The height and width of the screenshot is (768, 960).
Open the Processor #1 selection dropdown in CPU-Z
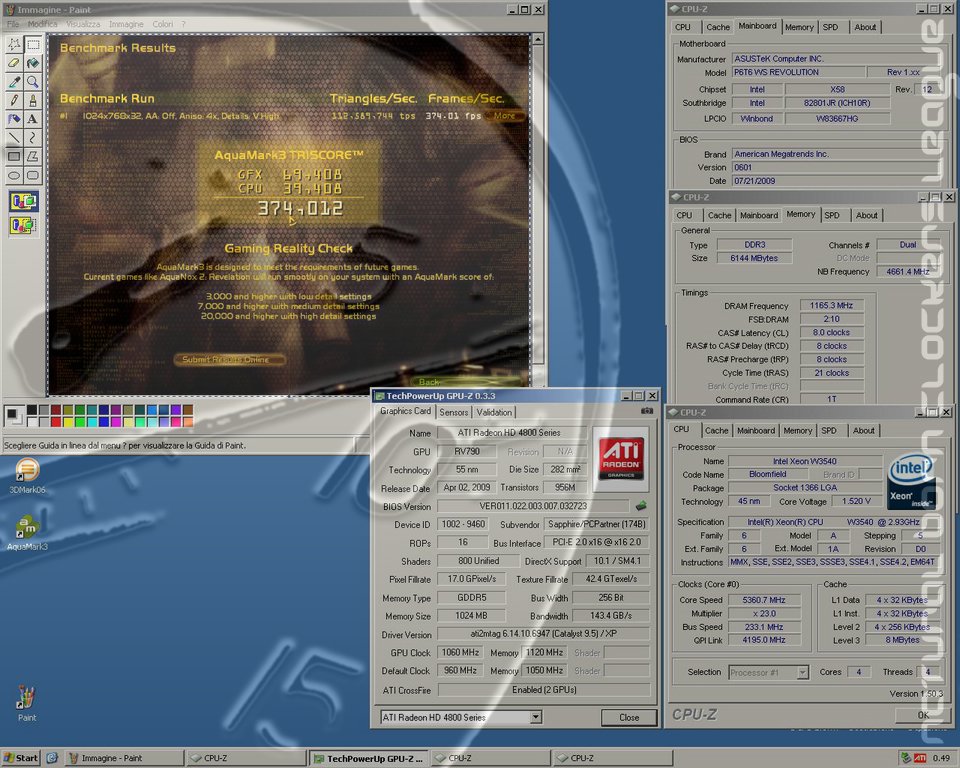point(803,672)
